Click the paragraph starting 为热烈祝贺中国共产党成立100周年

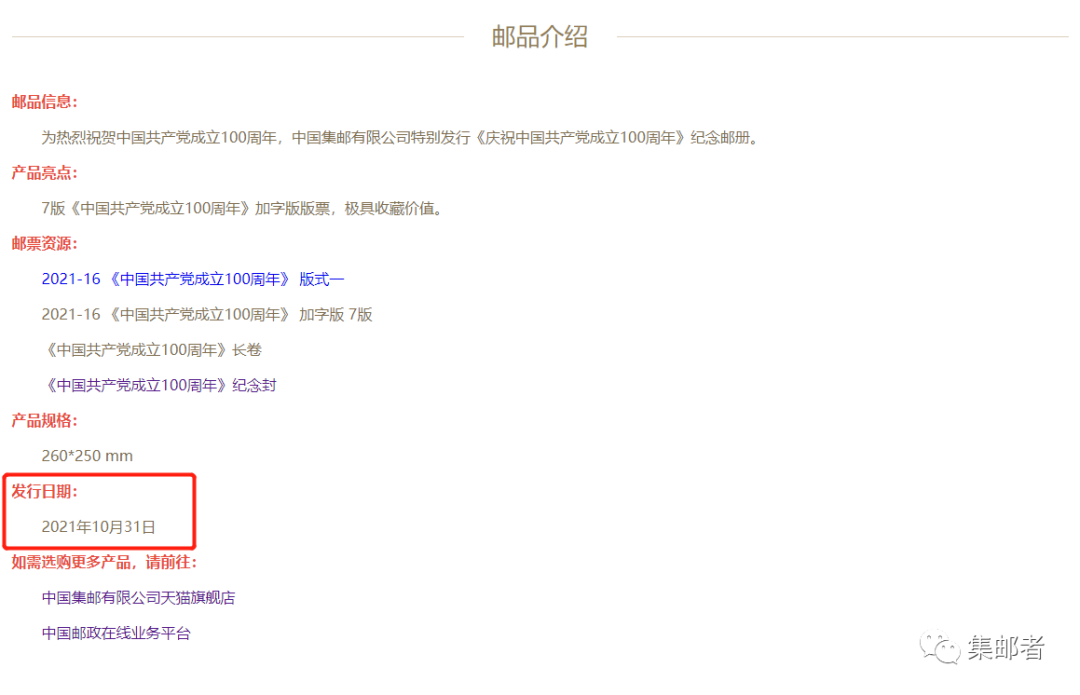coord(399,138)
